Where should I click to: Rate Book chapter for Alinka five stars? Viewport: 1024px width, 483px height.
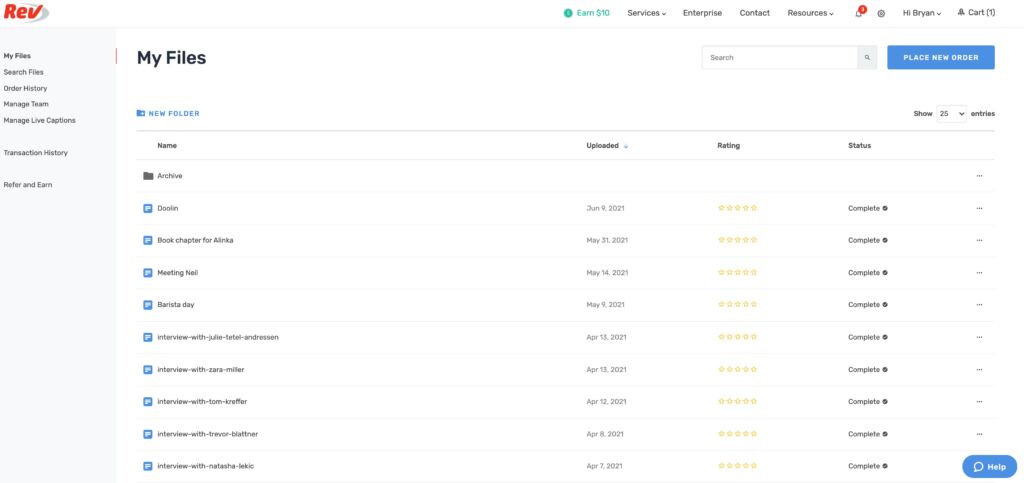point(754,241)
